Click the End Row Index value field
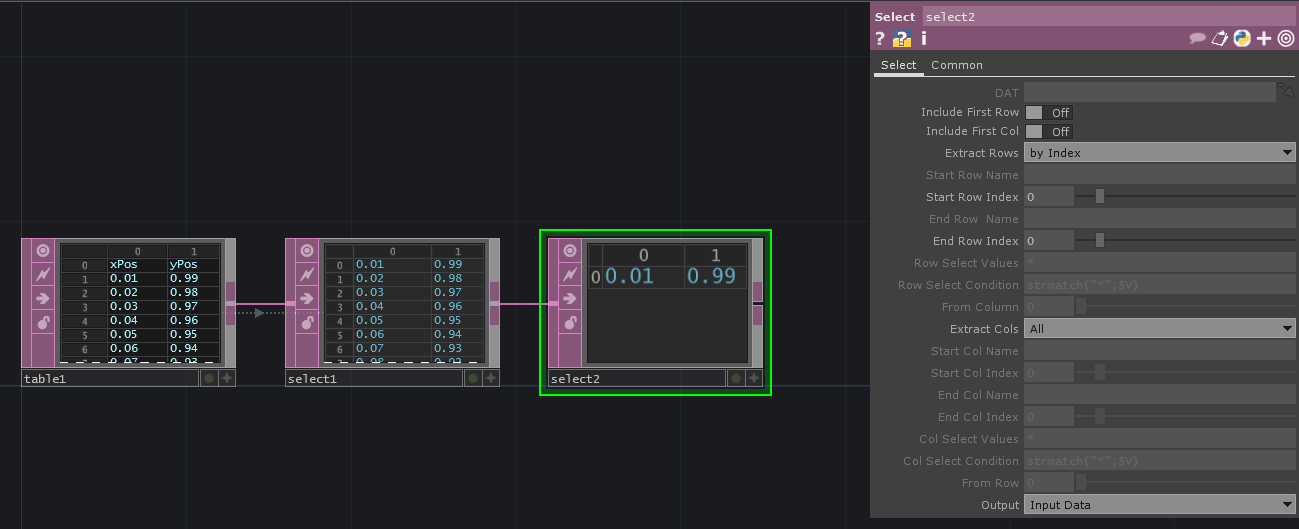 [1049, 241]
